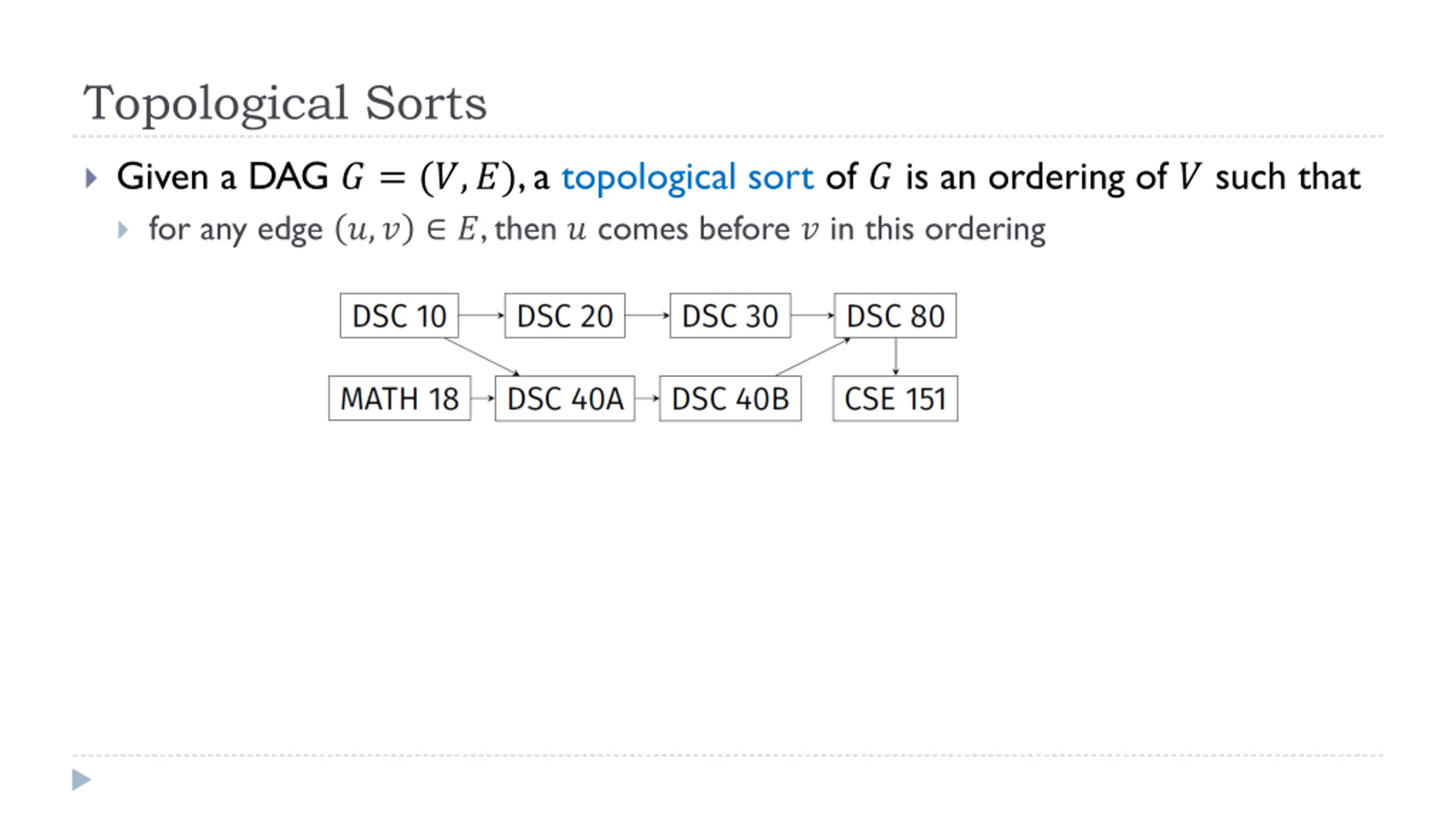Screen dimensions: 1456x819
Task: Click the DSC 30 node
Action: 730,316
